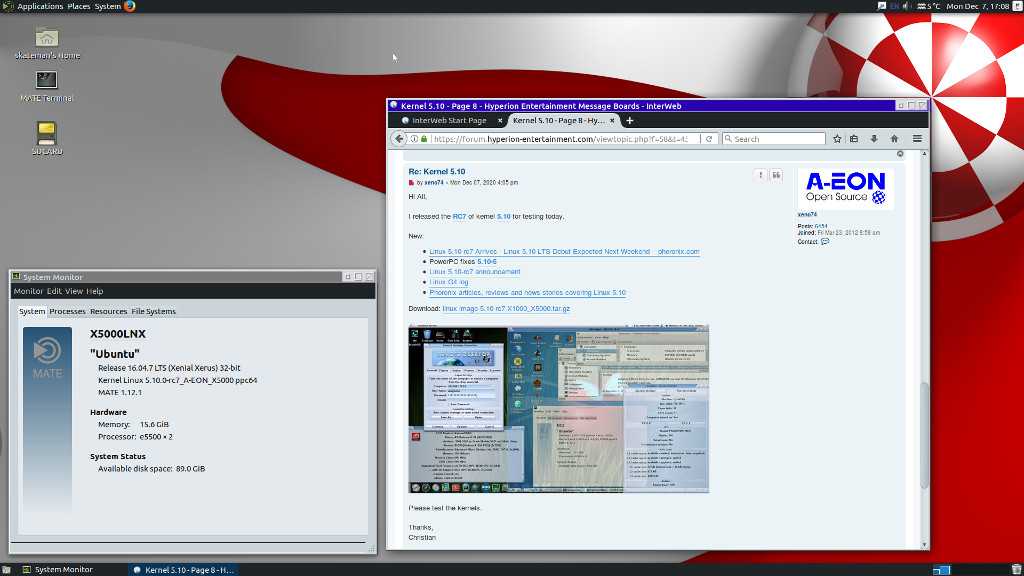This screenshot has width=1024, height=576.
Task: Open a new browser tab with plus
Action: [630, 121]
